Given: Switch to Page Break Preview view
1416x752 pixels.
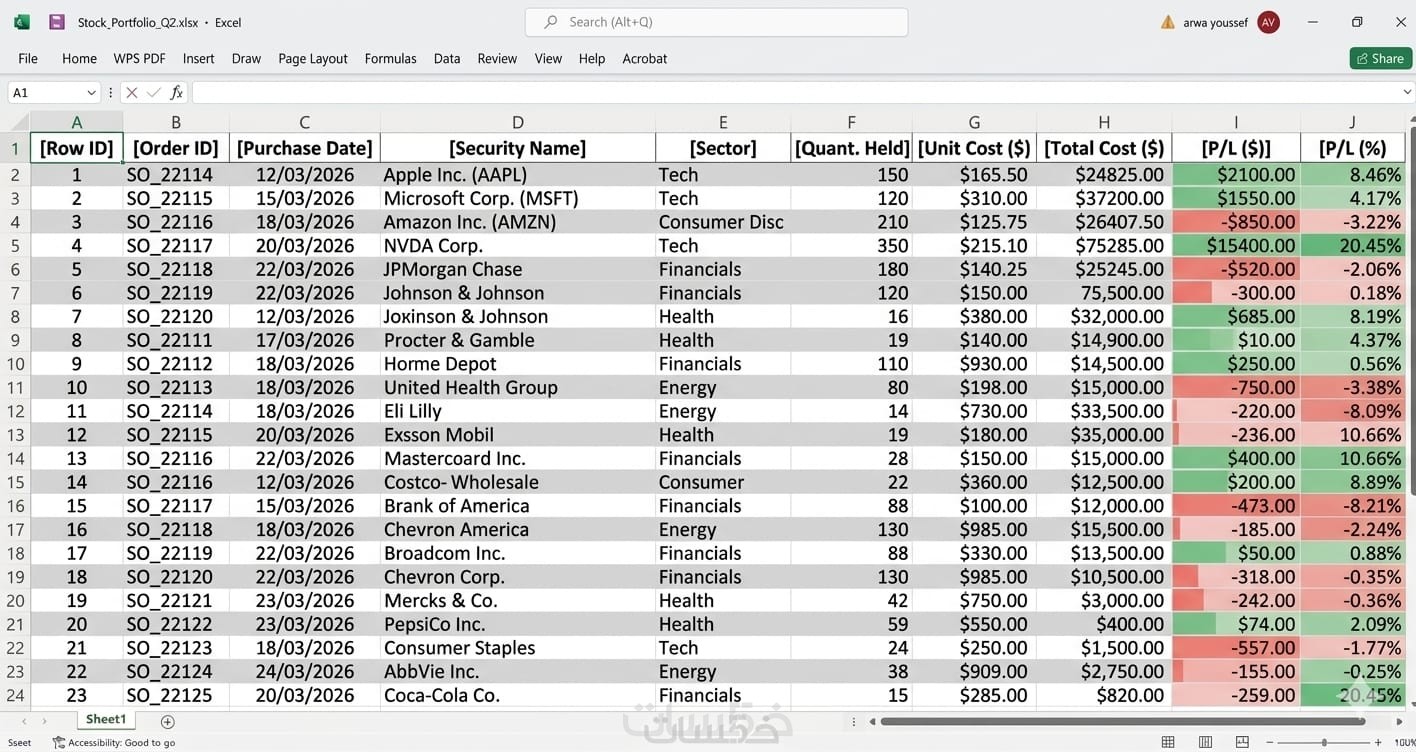Looking at the screenshot, I should coord(1242,742).
